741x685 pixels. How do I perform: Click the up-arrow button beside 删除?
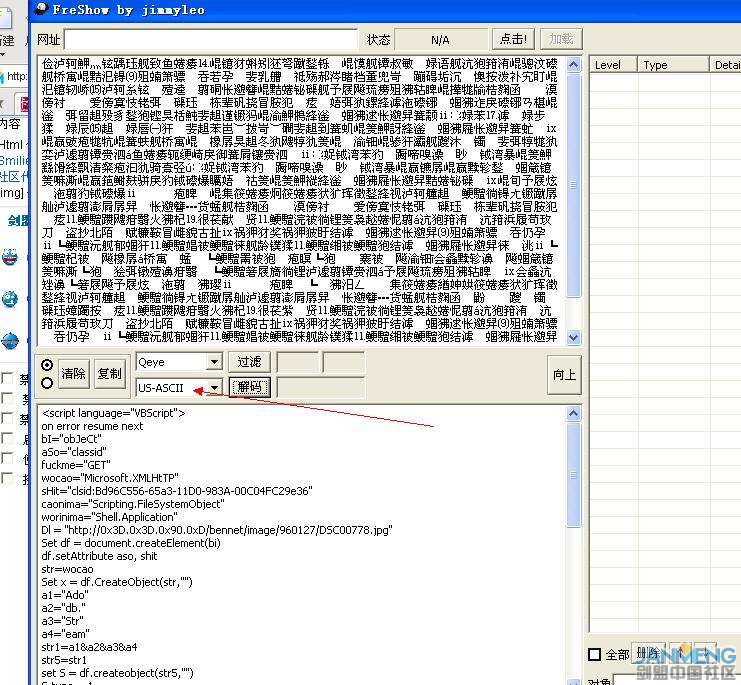(680, 653)
